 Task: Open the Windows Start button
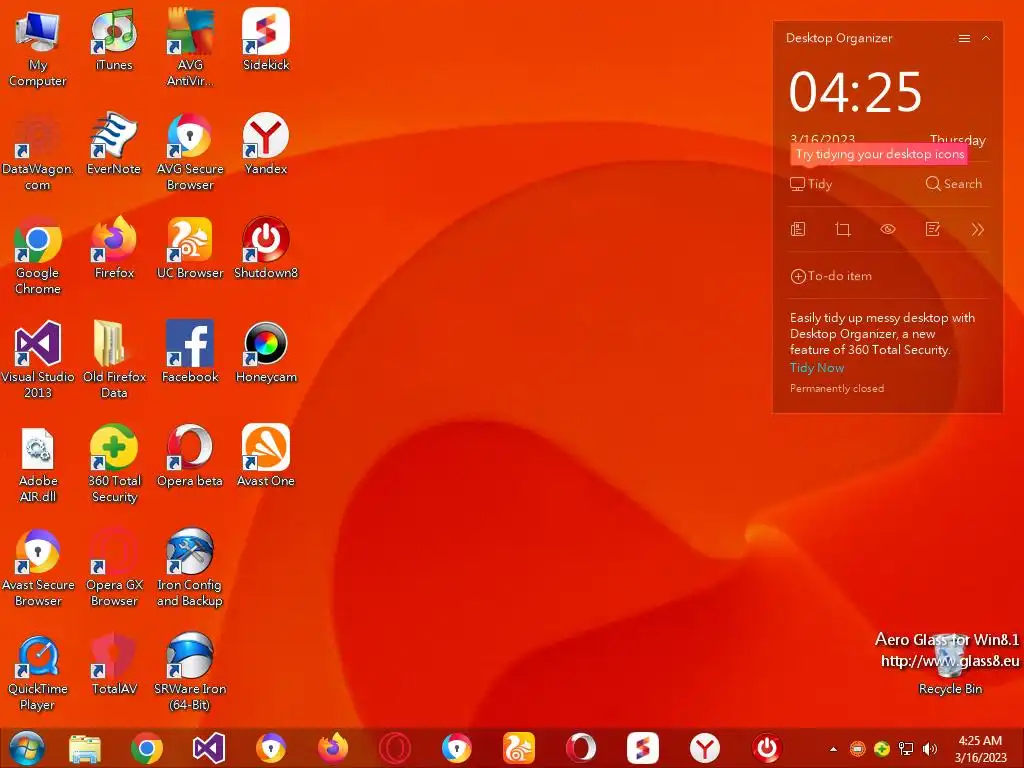click(27, 748)
